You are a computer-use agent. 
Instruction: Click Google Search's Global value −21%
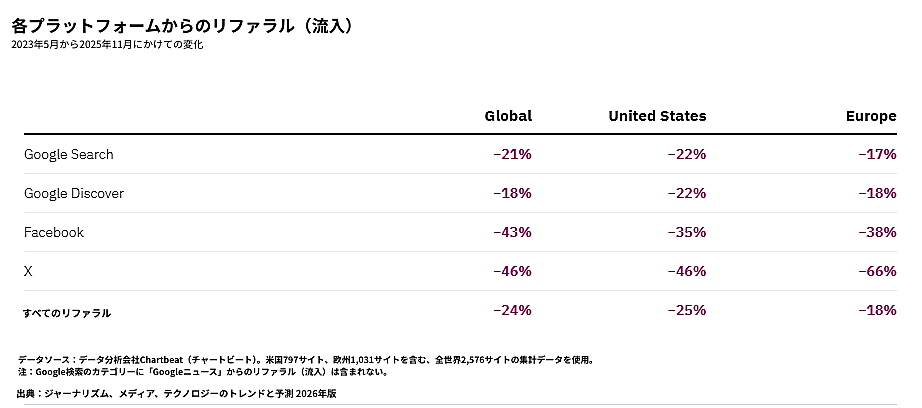coord(512,155)
